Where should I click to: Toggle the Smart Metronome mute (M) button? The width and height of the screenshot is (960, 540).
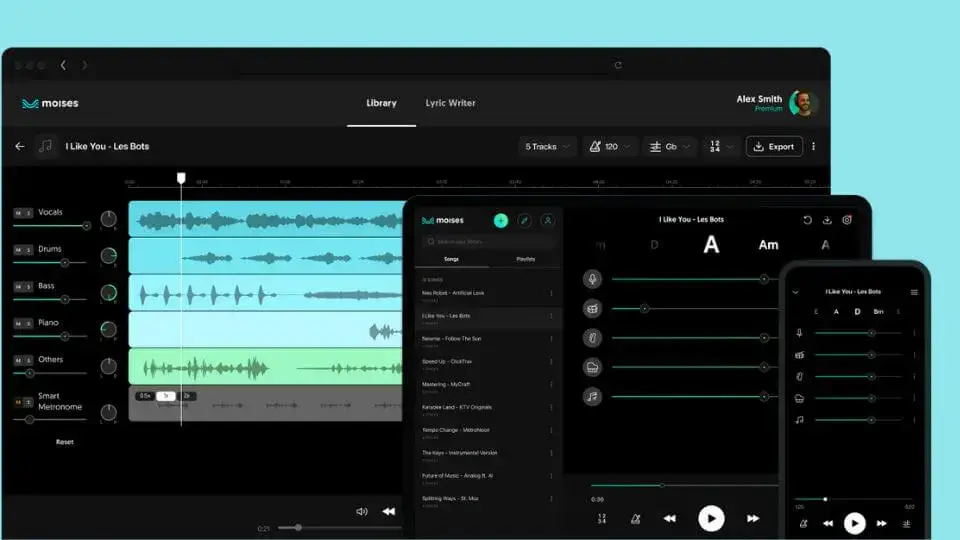[x=18, y=402]
